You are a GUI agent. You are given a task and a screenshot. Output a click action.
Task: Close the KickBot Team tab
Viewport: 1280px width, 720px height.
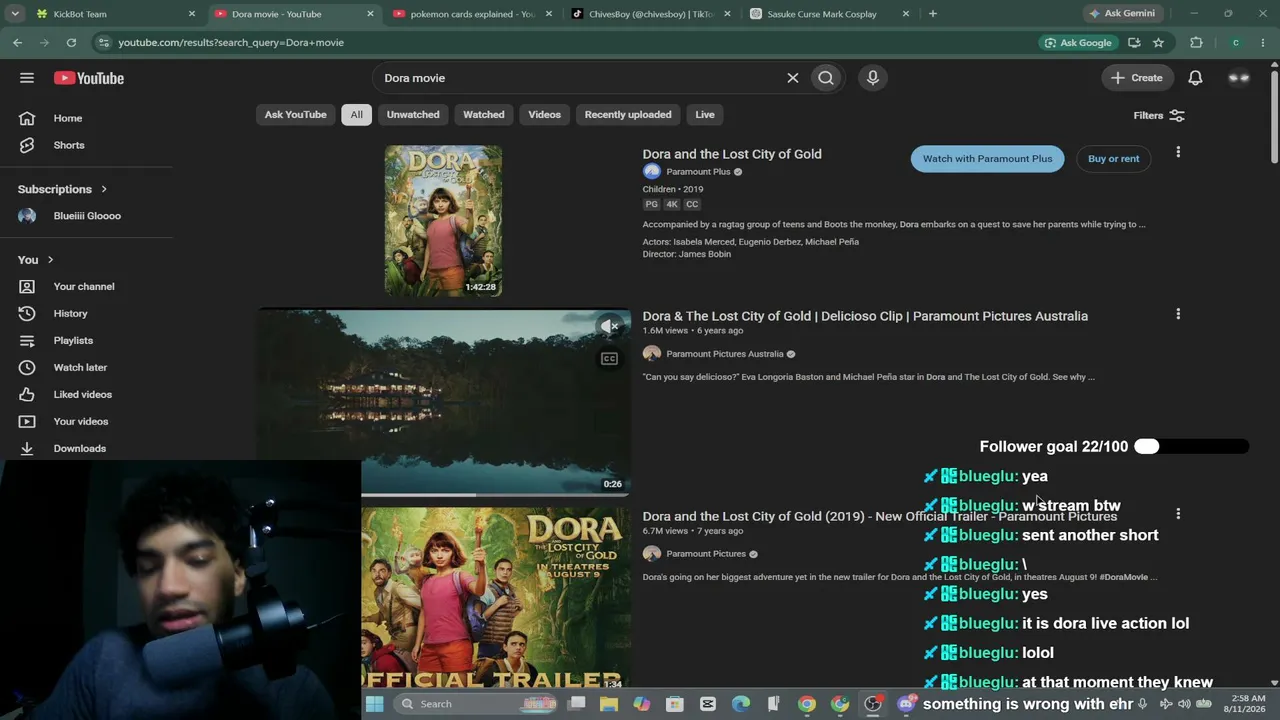(192, 14)
